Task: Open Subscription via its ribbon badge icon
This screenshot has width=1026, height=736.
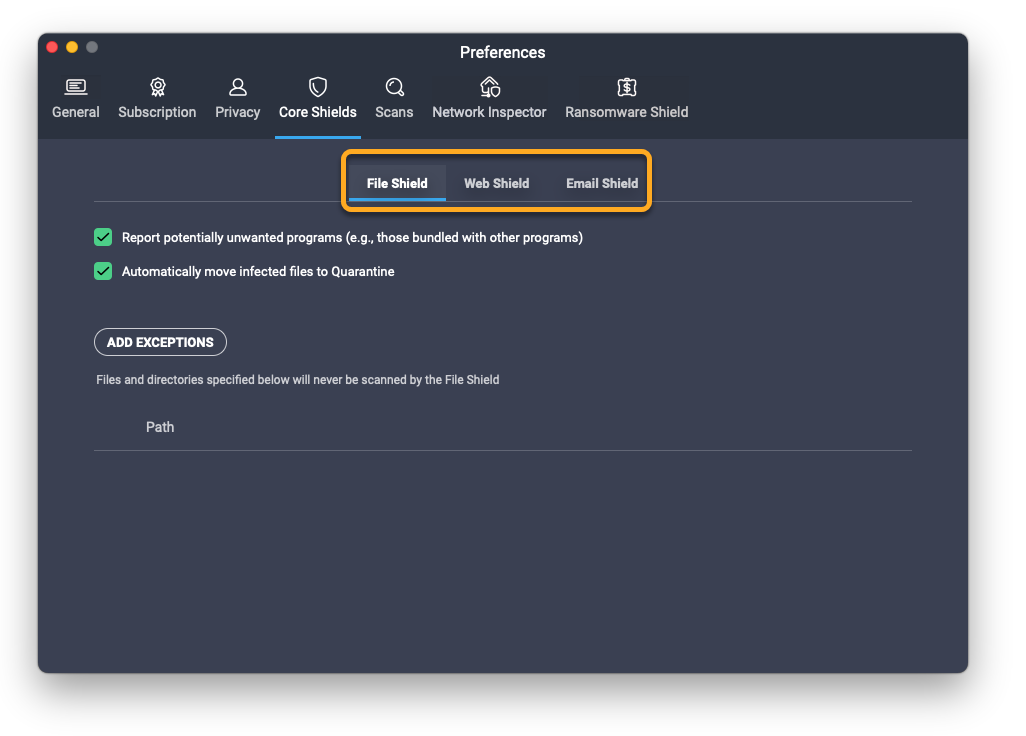Action: pyautogui.click(x=157, y=87)
